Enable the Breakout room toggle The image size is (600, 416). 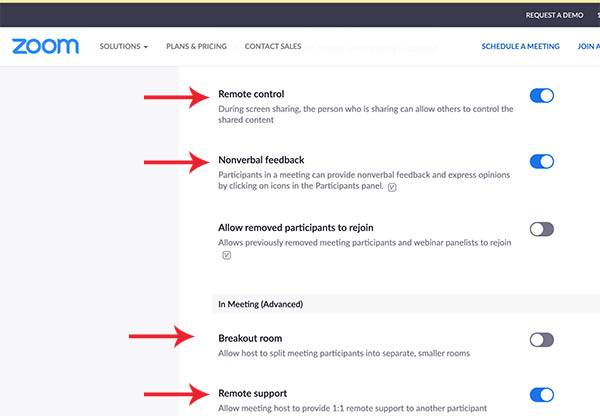[x=541, y=340]
